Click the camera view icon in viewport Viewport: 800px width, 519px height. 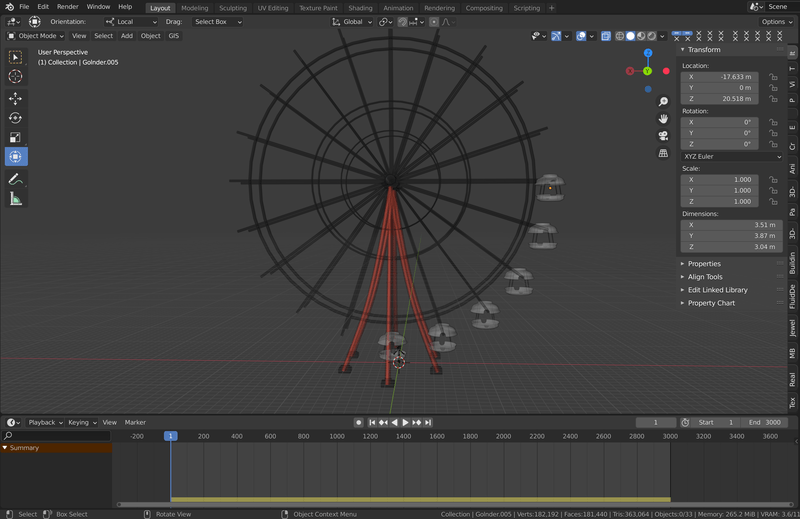[x=663, y=136]
